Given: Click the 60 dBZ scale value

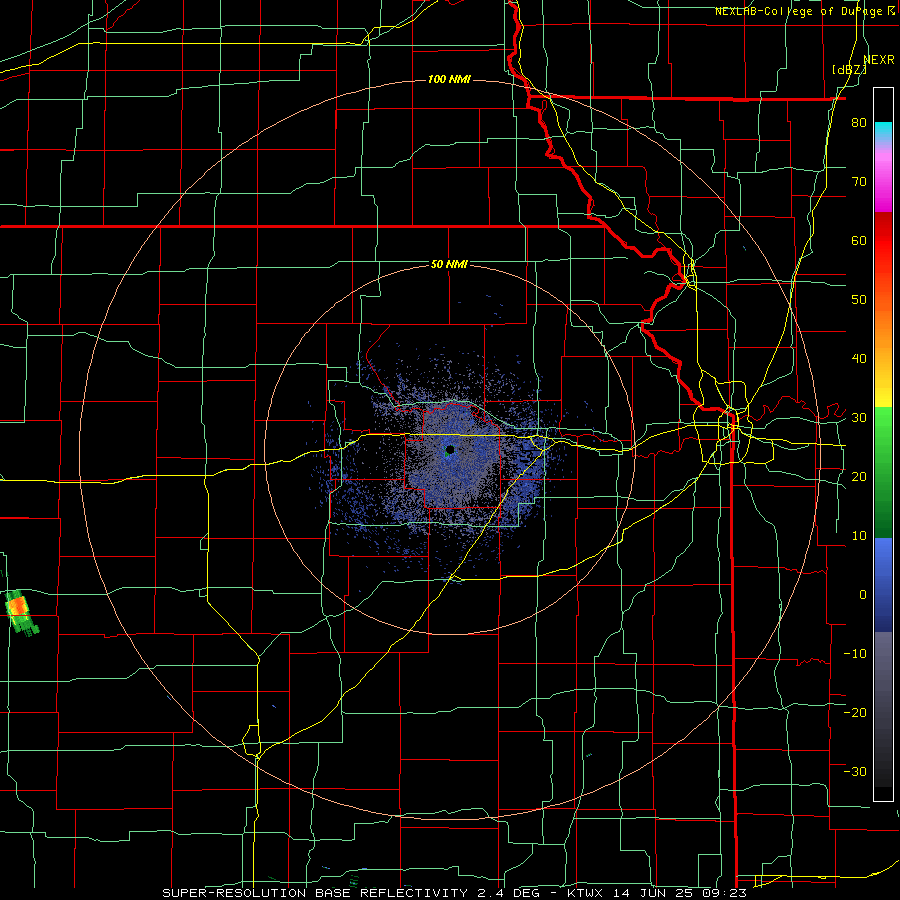Looking at the screenshot, I should 859,240.
